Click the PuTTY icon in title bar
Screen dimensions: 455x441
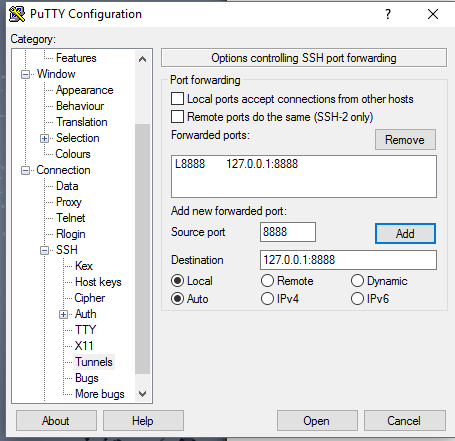(17, 14)
